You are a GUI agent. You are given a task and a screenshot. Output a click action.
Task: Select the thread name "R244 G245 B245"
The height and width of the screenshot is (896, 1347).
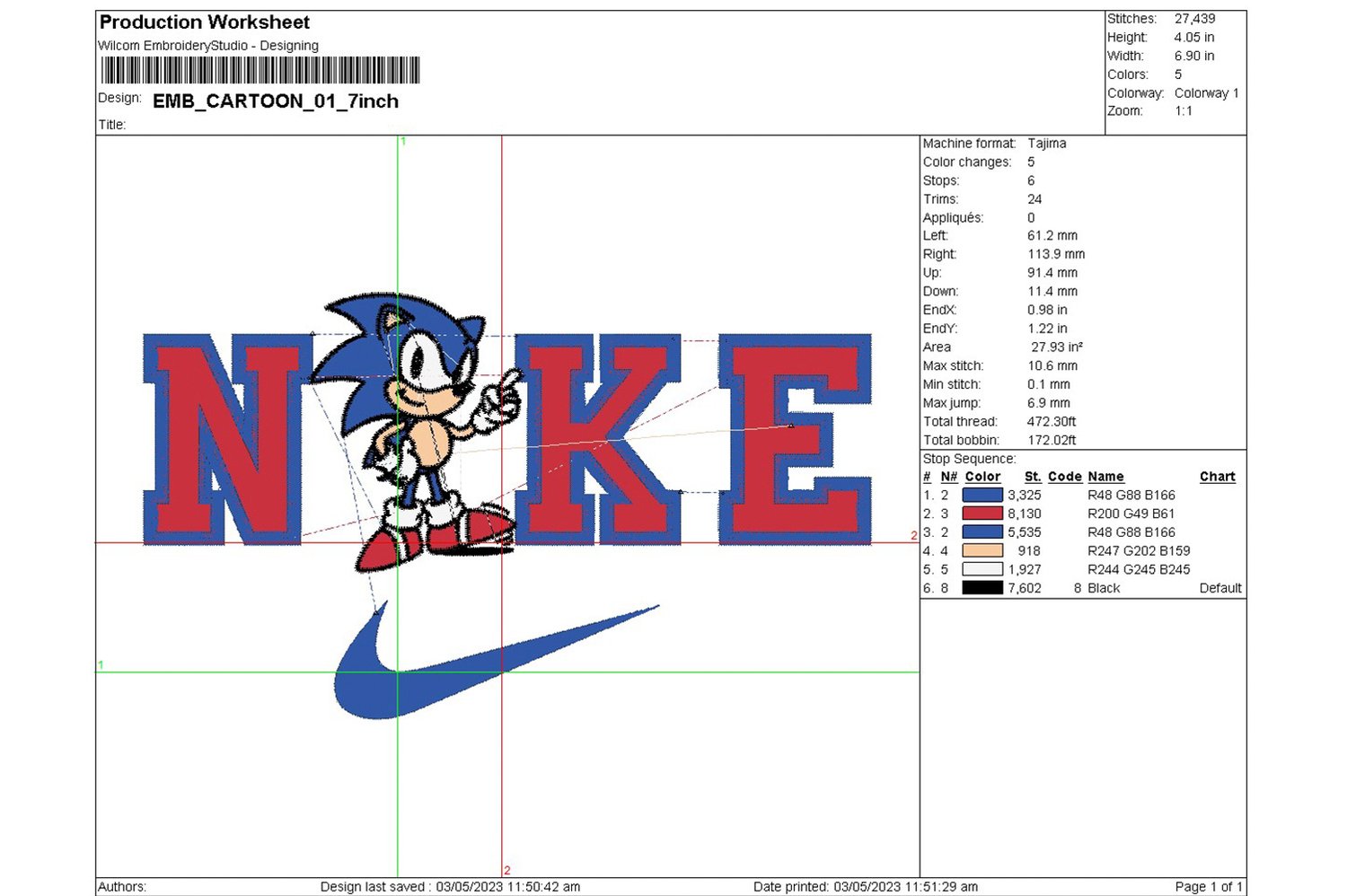(1139, 569)
